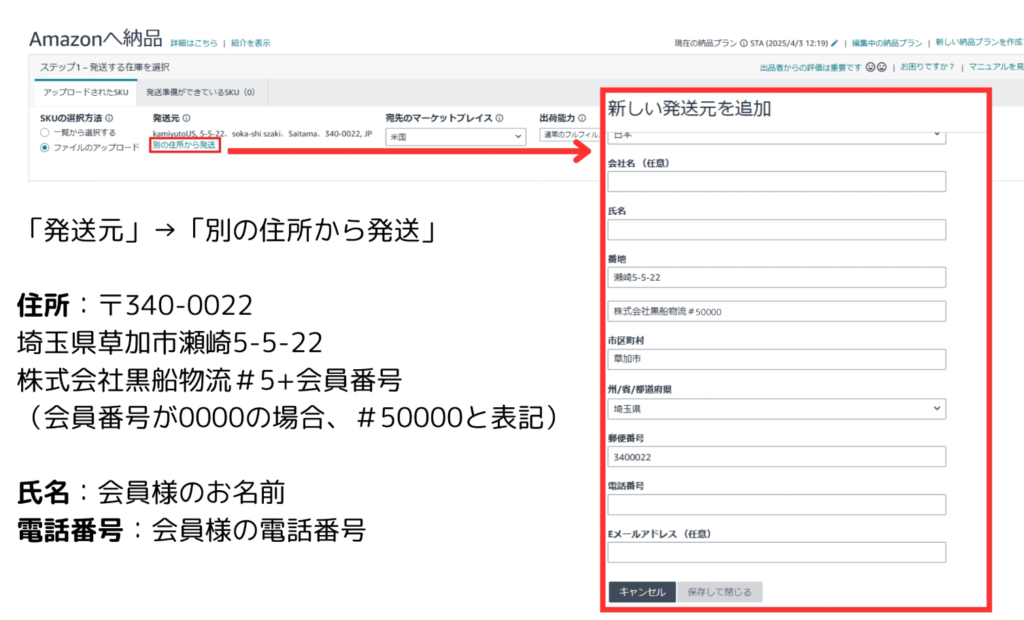Click the 別の住所から発送 link
The width and height of the screenshot is (1024, 620).
(x=184, y=145)
